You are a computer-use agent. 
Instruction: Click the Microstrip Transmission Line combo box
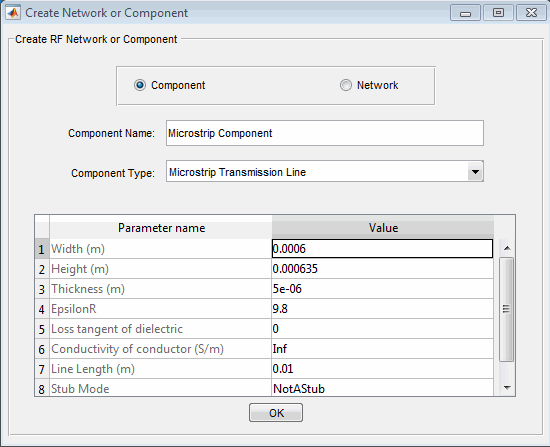point(325,172)
